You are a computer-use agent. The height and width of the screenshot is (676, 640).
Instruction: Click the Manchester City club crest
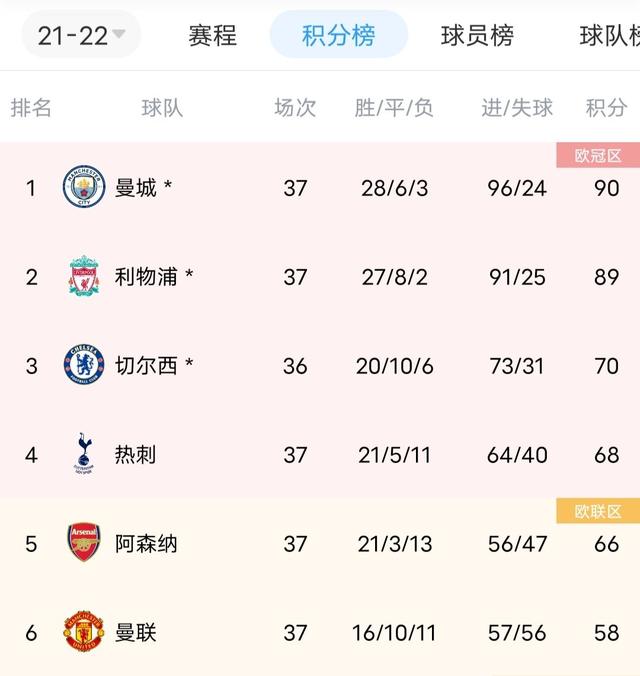pos(84,187)
